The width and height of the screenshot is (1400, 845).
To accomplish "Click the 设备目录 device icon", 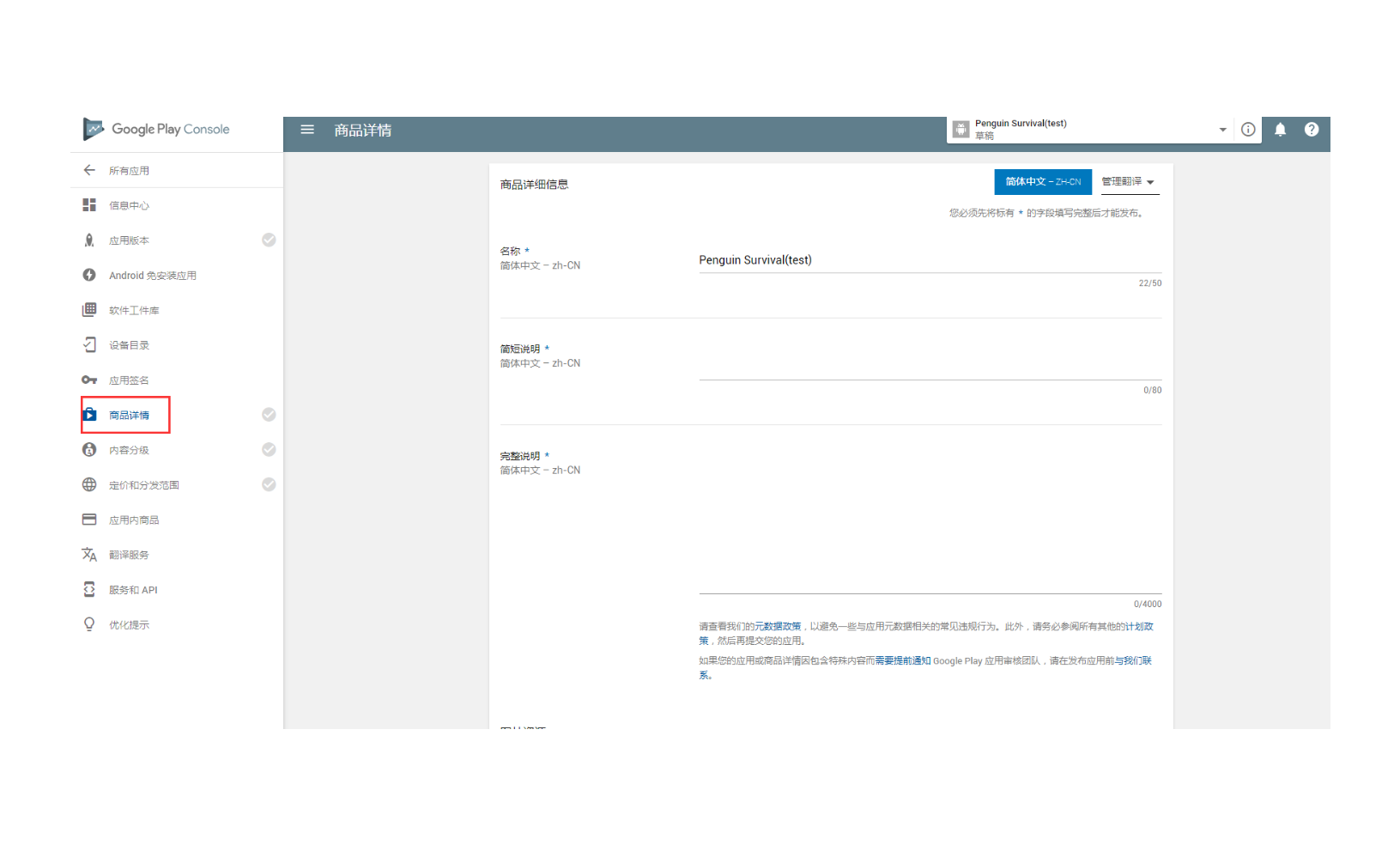I will tap(89, 345).
